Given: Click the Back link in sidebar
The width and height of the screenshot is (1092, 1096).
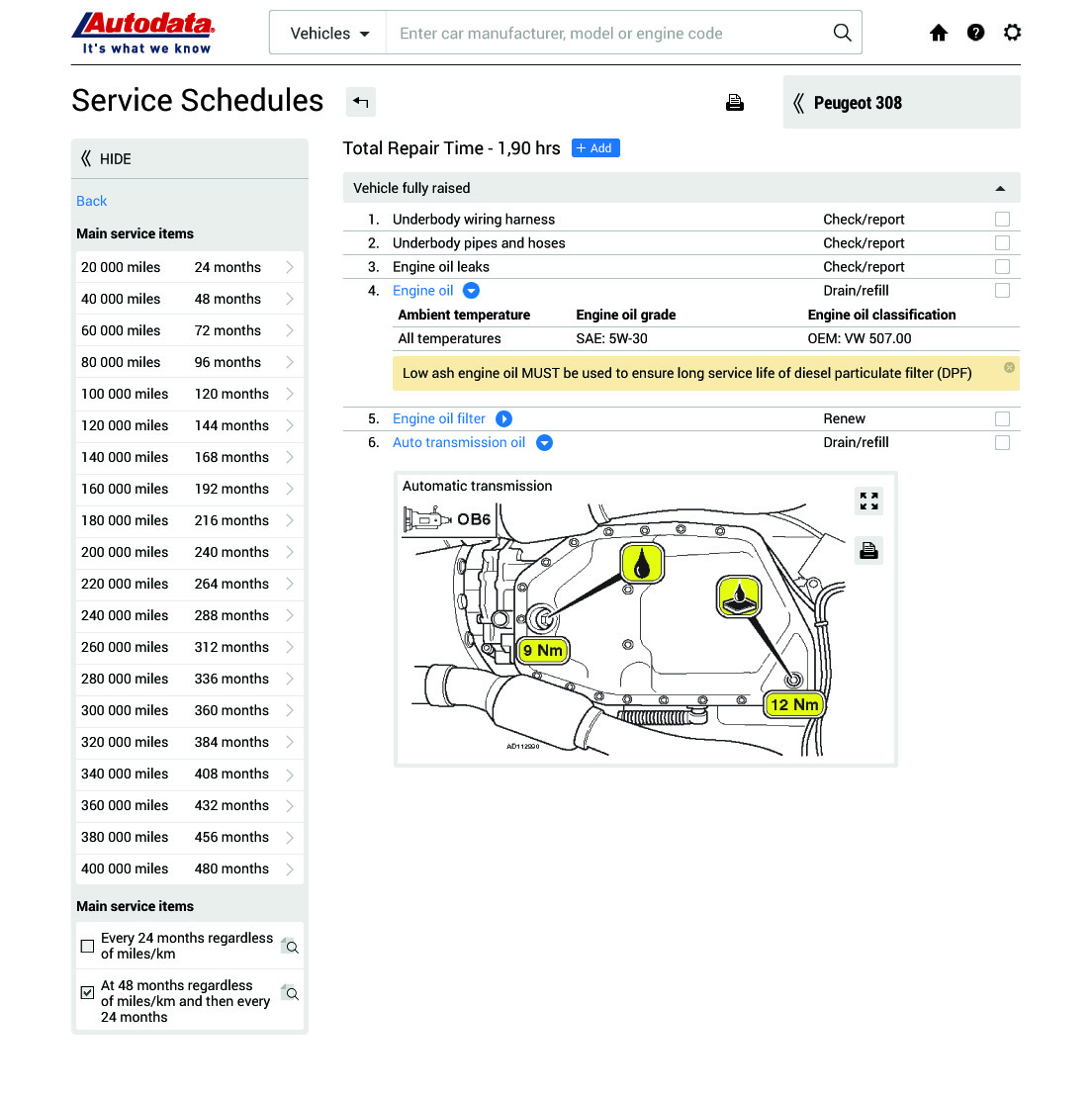Looking at the screenshot, I should (92, 202).
